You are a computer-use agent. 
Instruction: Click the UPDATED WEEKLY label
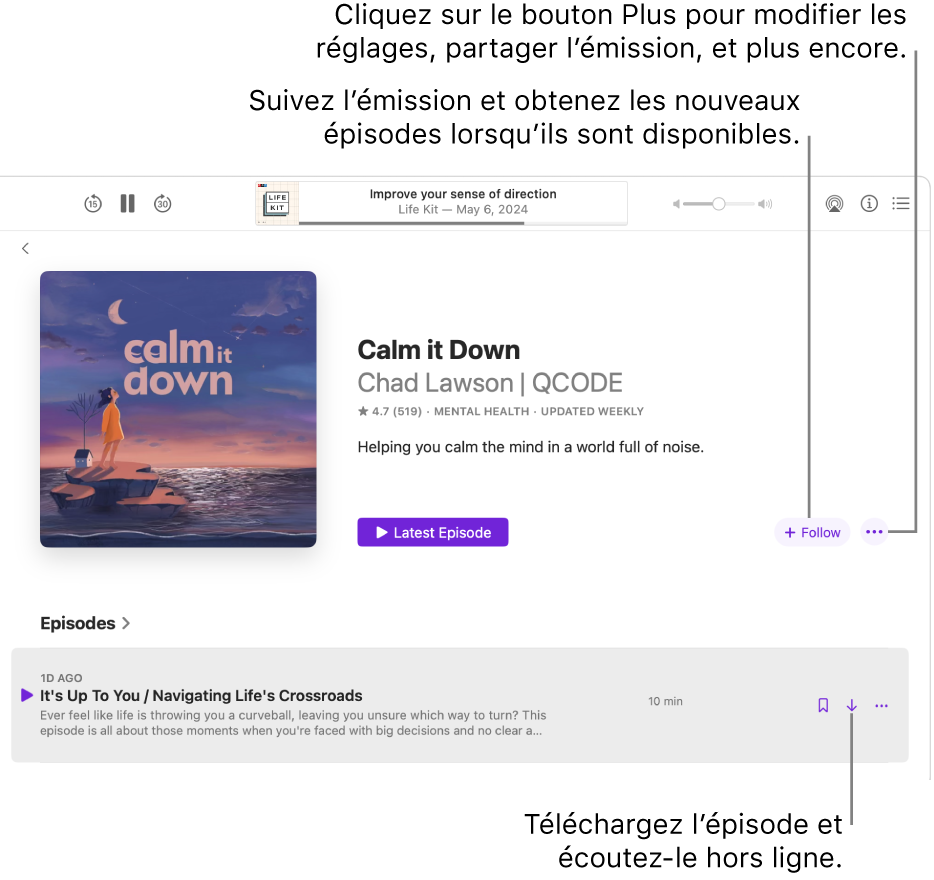(592, 411)
